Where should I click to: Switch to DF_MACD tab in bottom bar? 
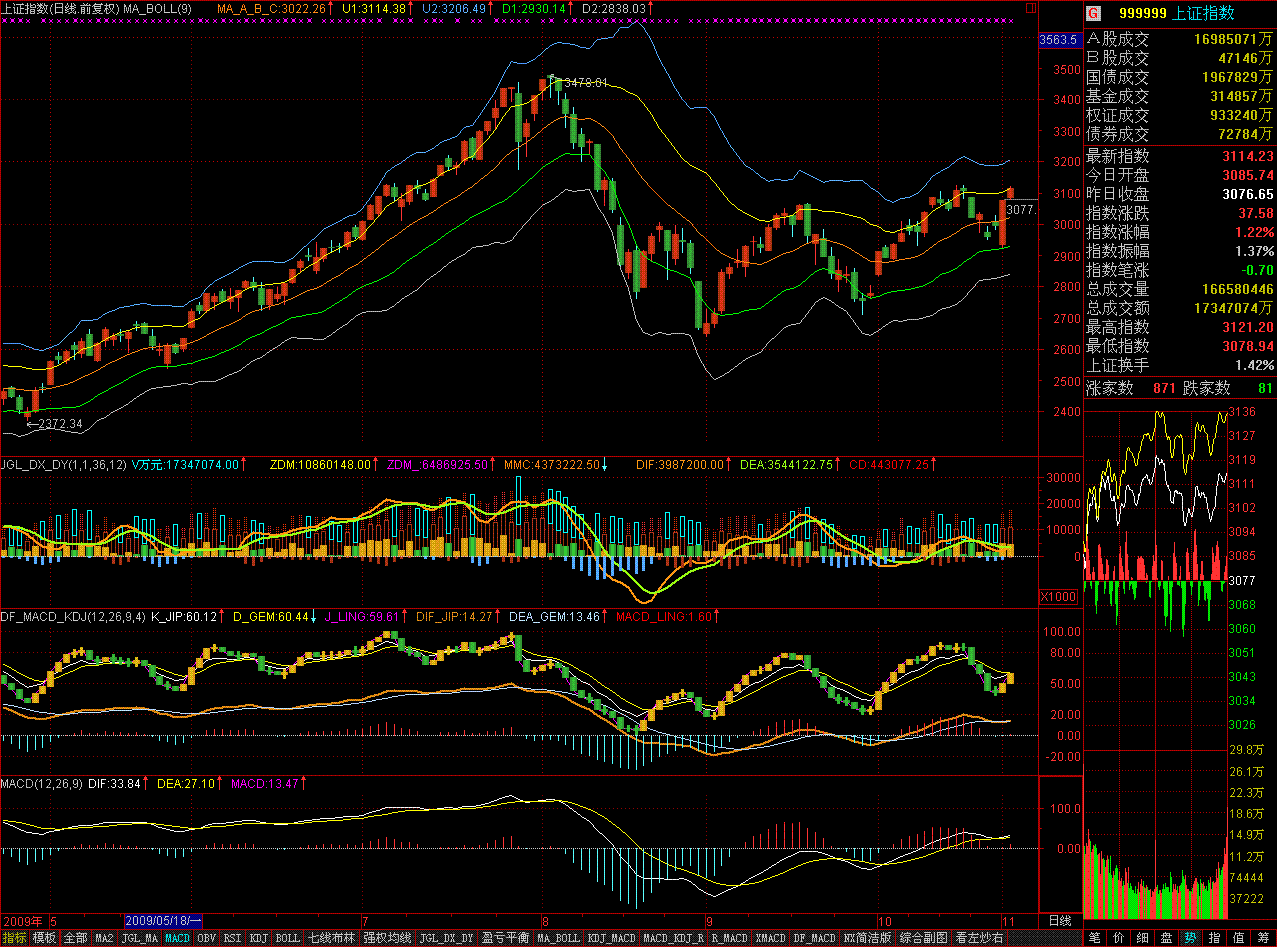814,938
